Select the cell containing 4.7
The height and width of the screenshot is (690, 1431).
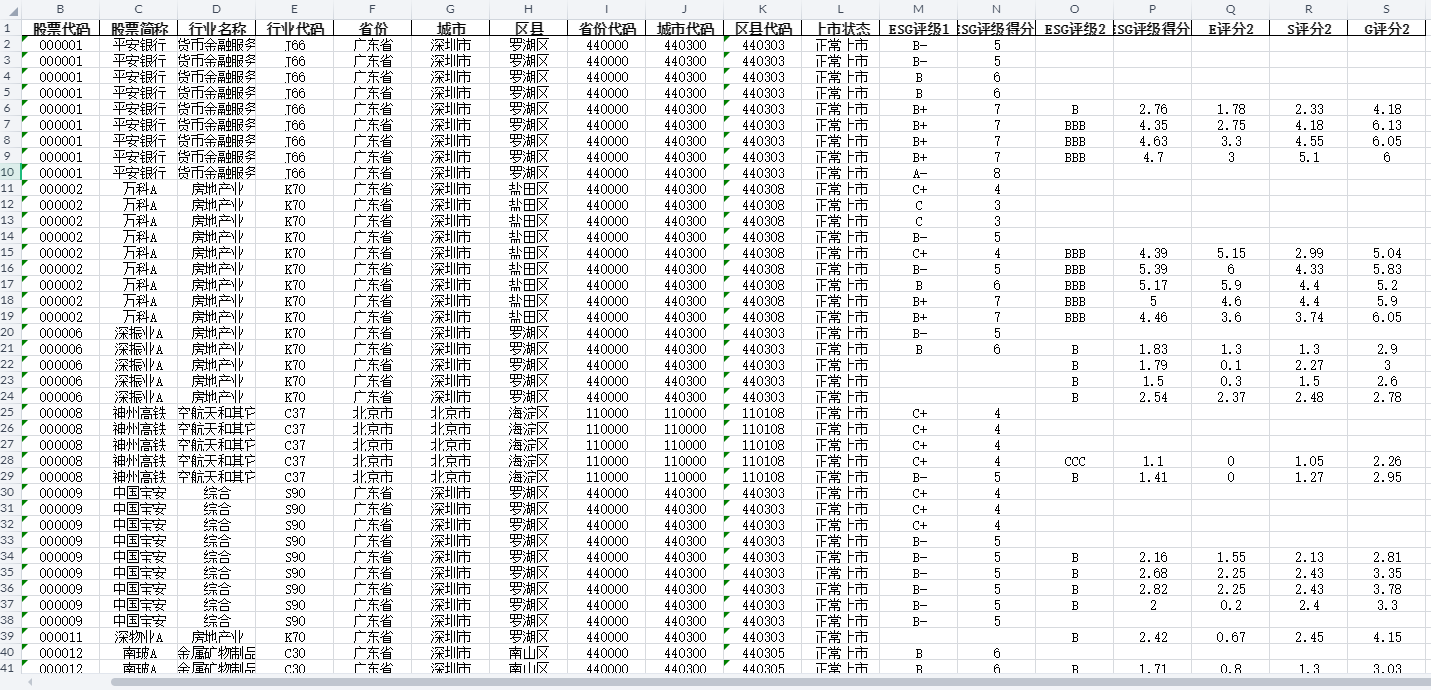[1153, 157]
